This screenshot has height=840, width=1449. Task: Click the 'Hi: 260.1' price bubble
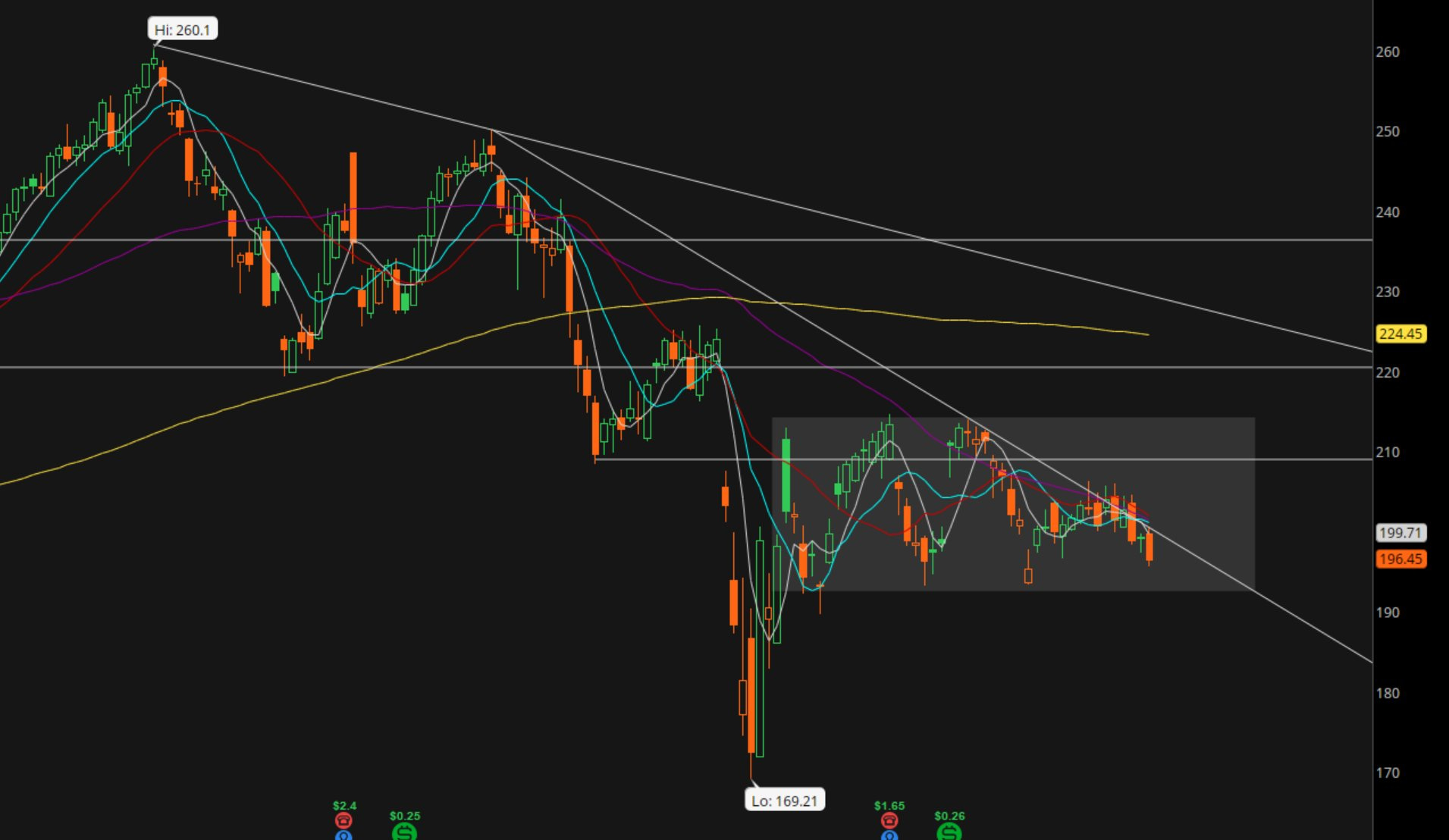[182, 30]
